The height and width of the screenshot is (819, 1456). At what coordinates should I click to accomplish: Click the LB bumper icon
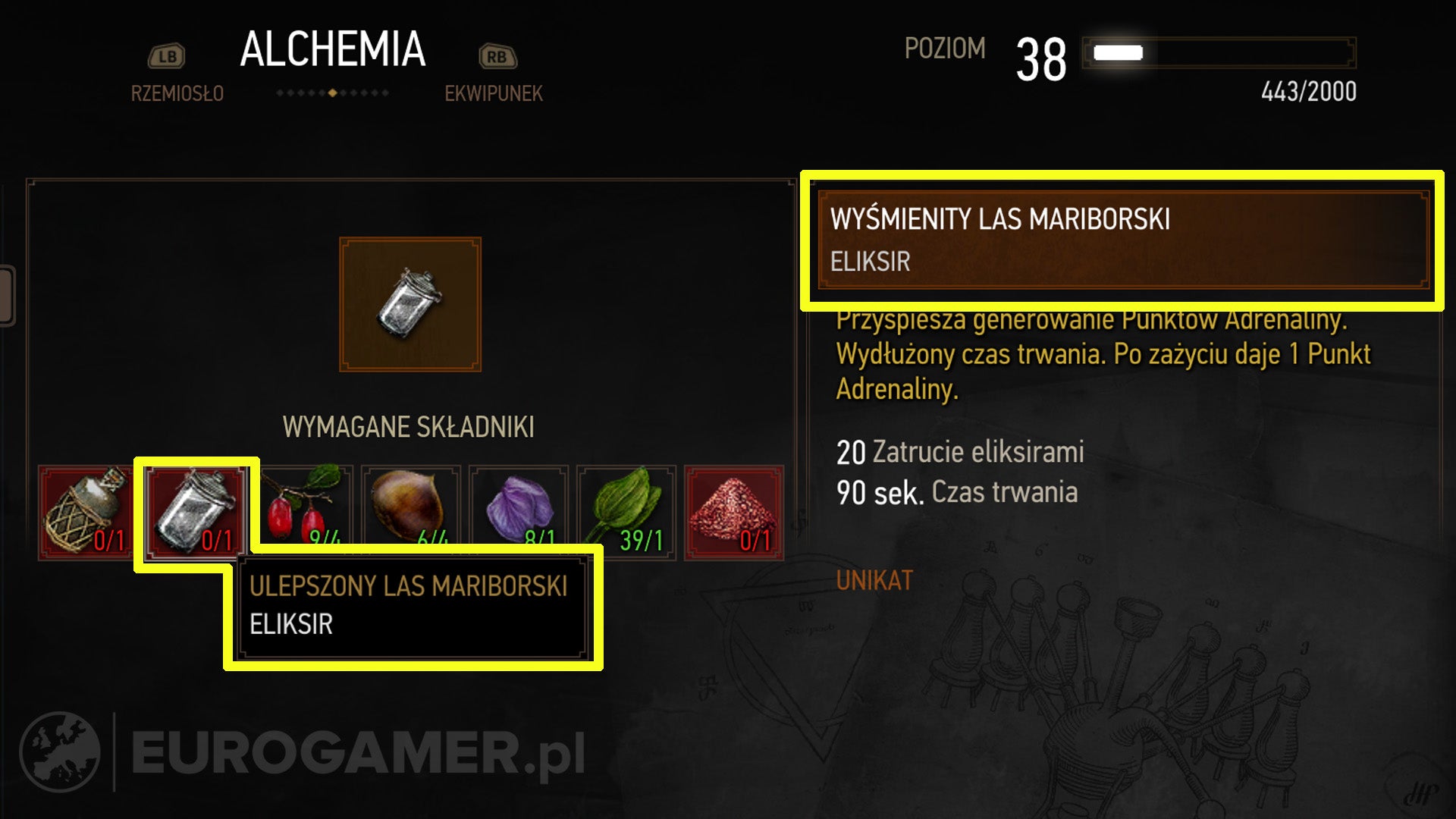(x=167, y=56)
